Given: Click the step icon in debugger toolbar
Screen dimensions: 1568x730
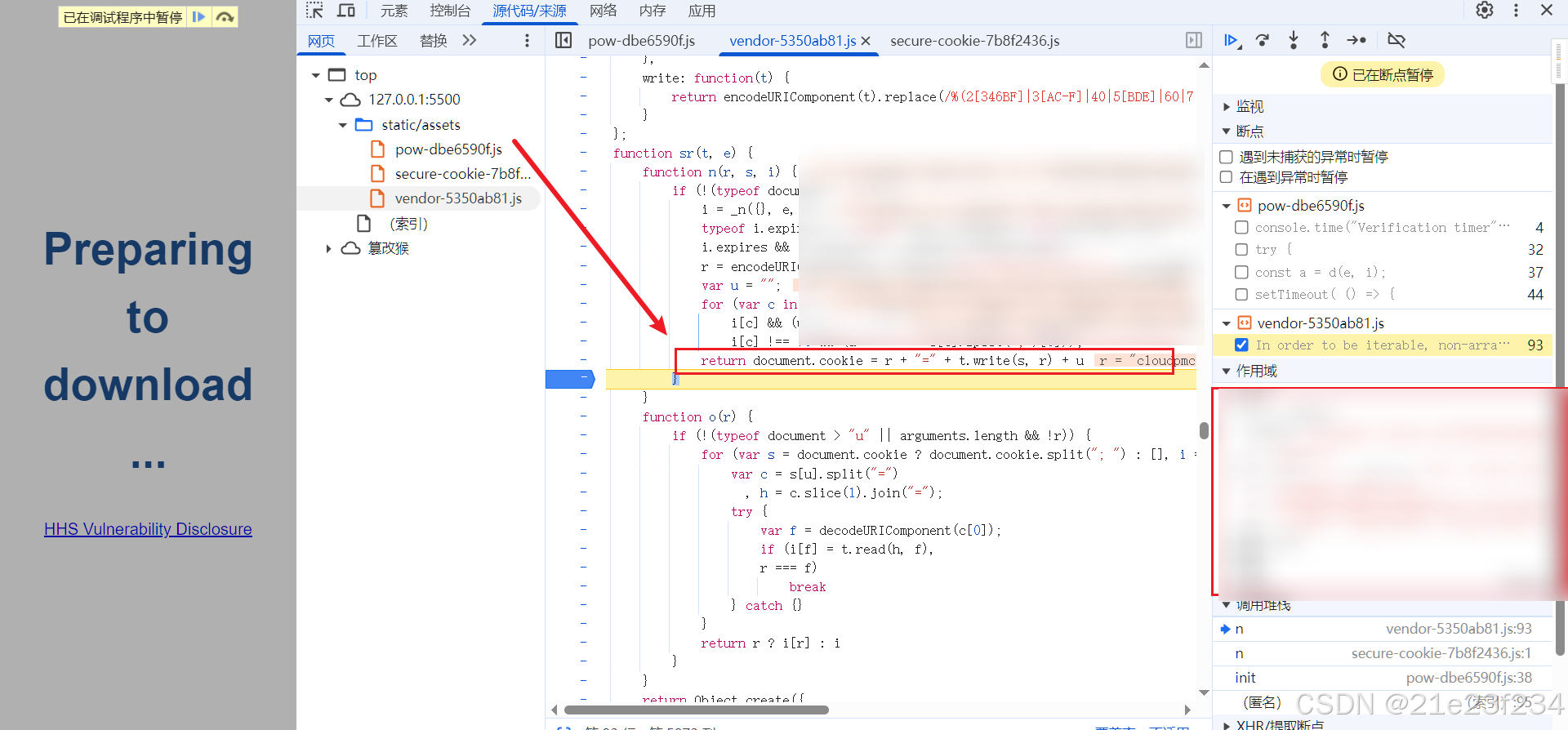Looking at the screenshot, I should click(x=1356, y=40).
